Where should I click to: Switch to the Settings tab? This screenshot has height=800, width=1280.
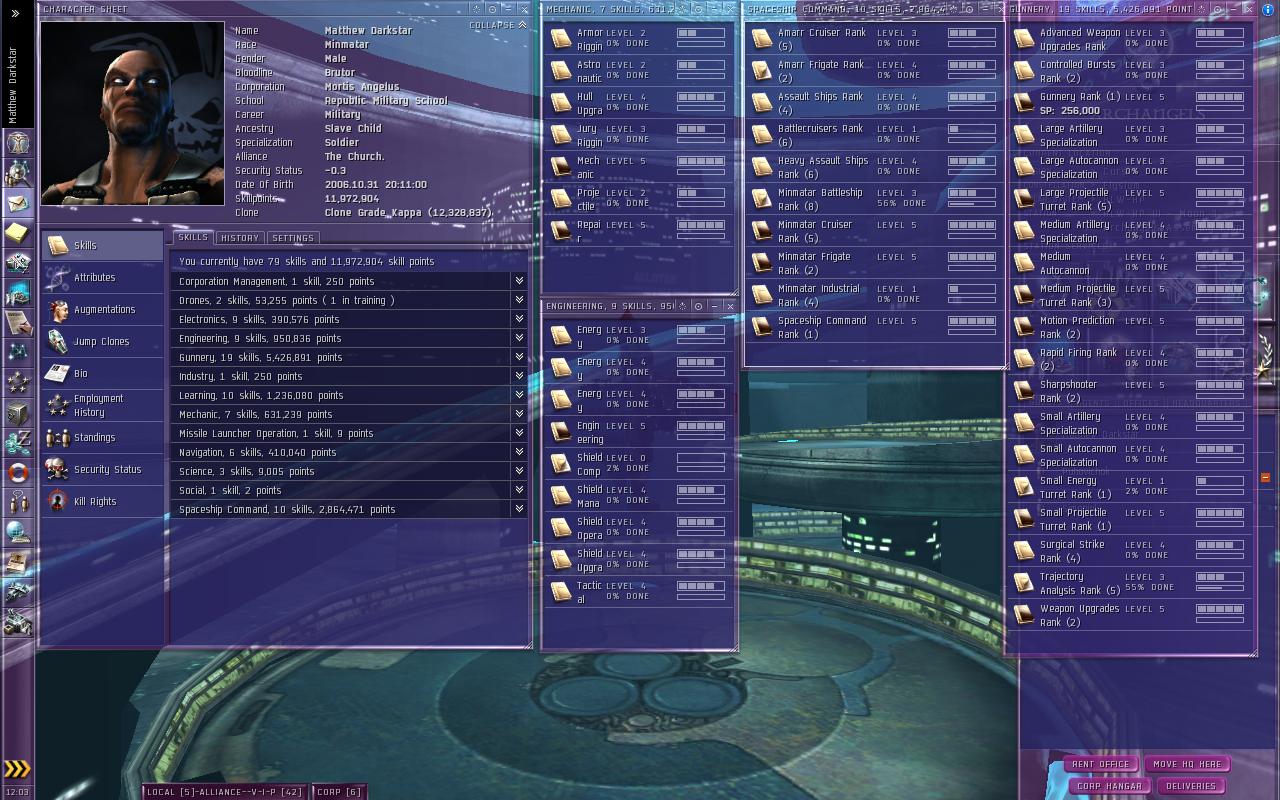(293, 238)
